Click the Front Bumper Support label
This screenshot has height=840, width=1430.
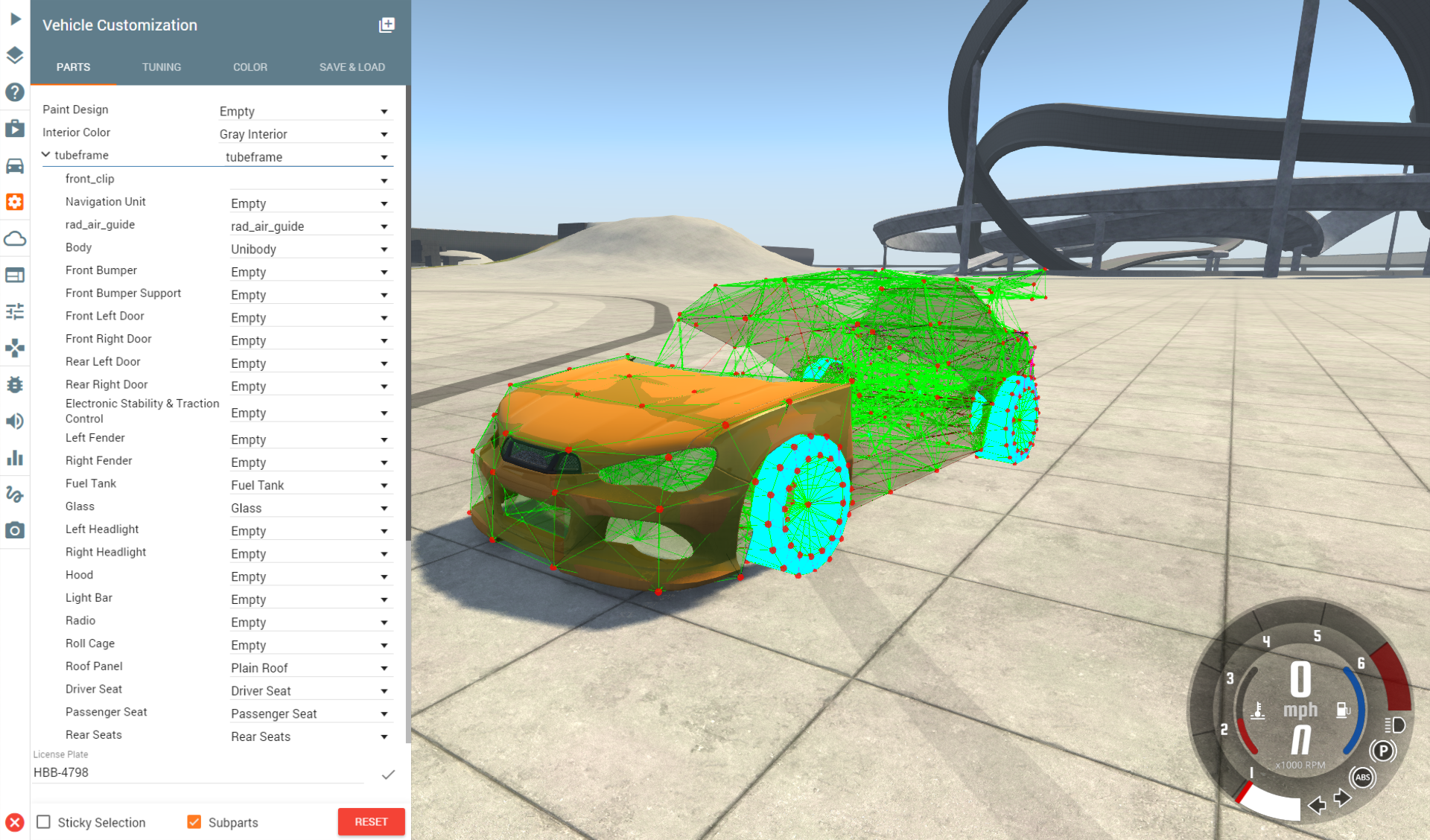point(123,293)
